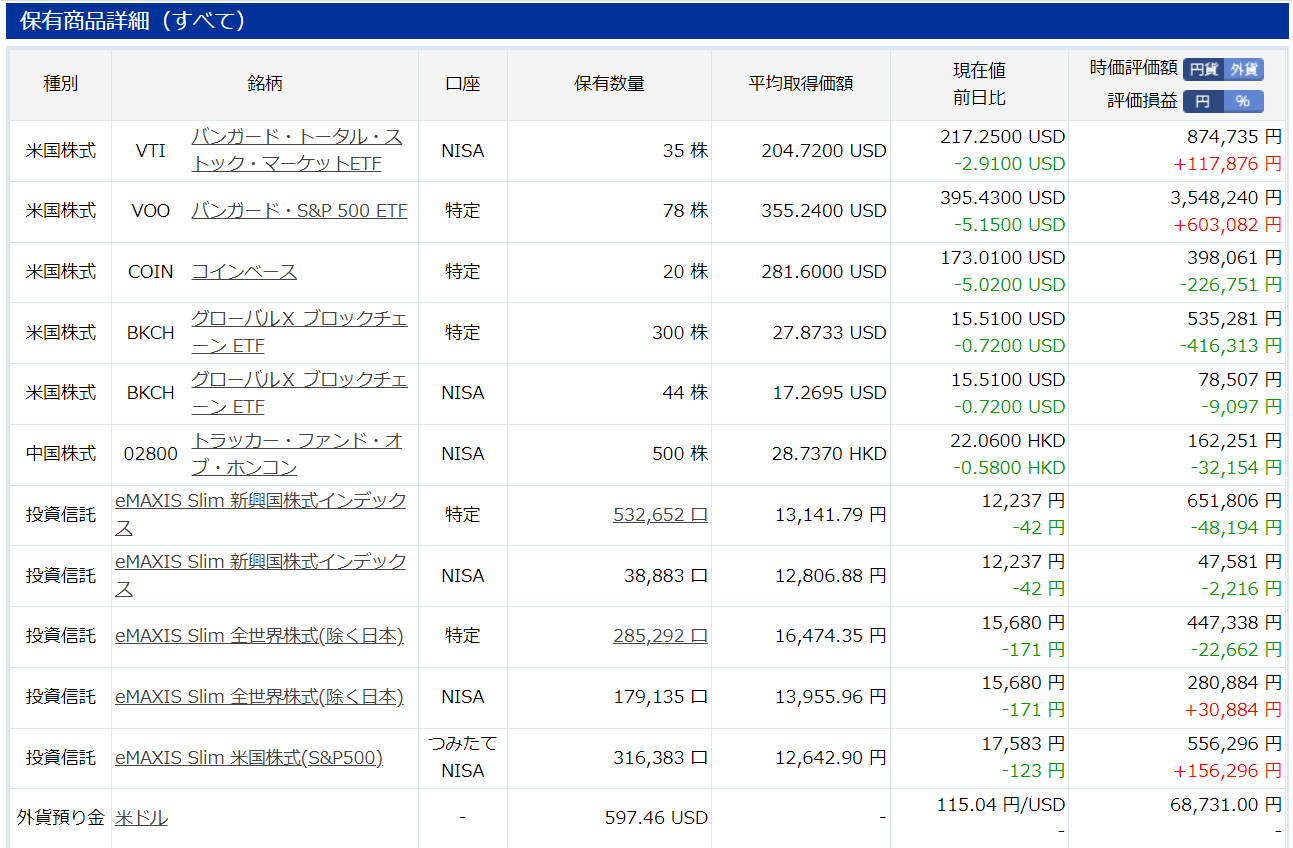Screen dimensions: 1293x848
Task: Click the 02800 ticker code
Action: [151, 454]
